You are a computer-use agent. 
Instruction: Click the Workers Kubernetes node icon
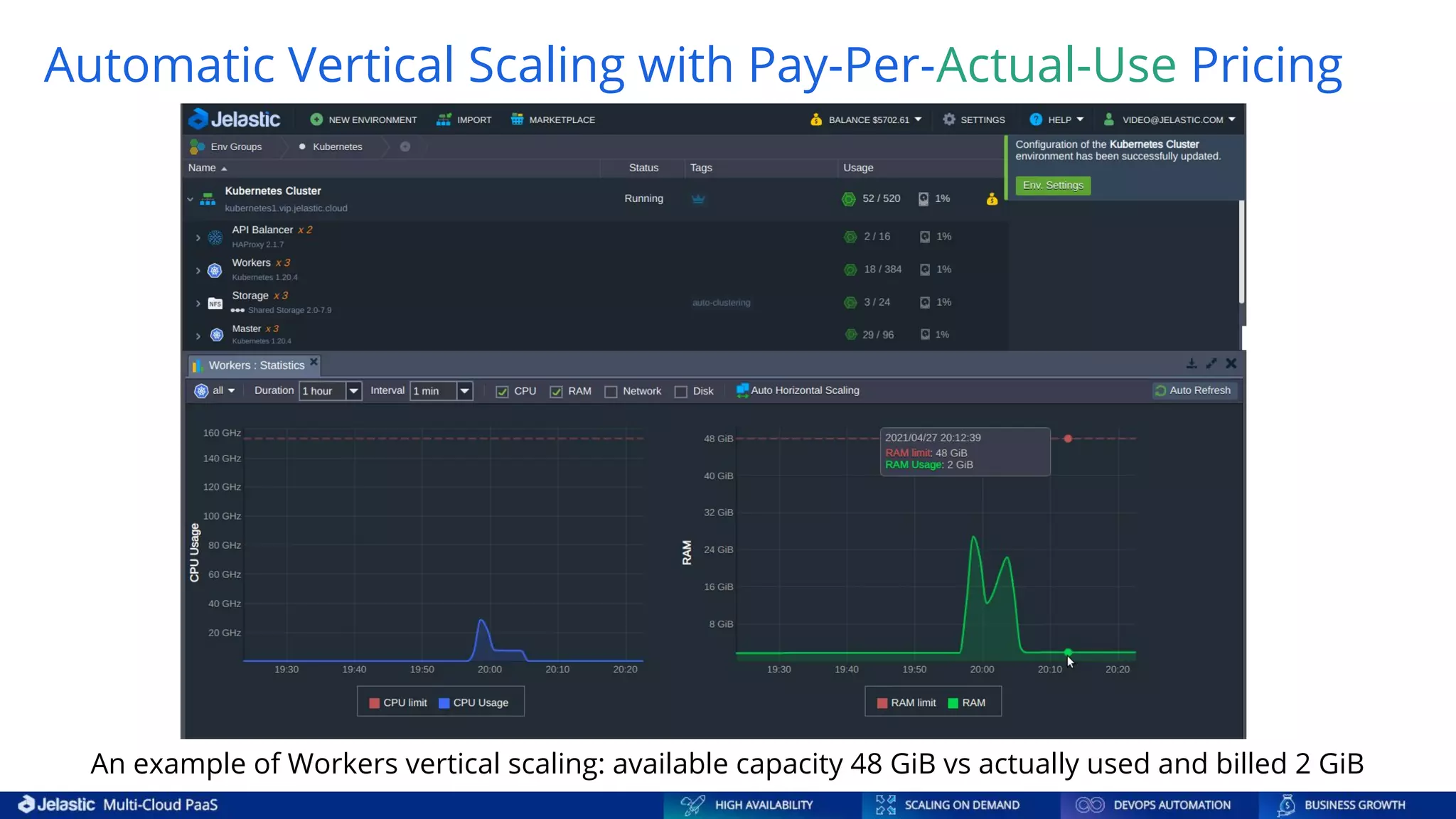tap(215, 270)
